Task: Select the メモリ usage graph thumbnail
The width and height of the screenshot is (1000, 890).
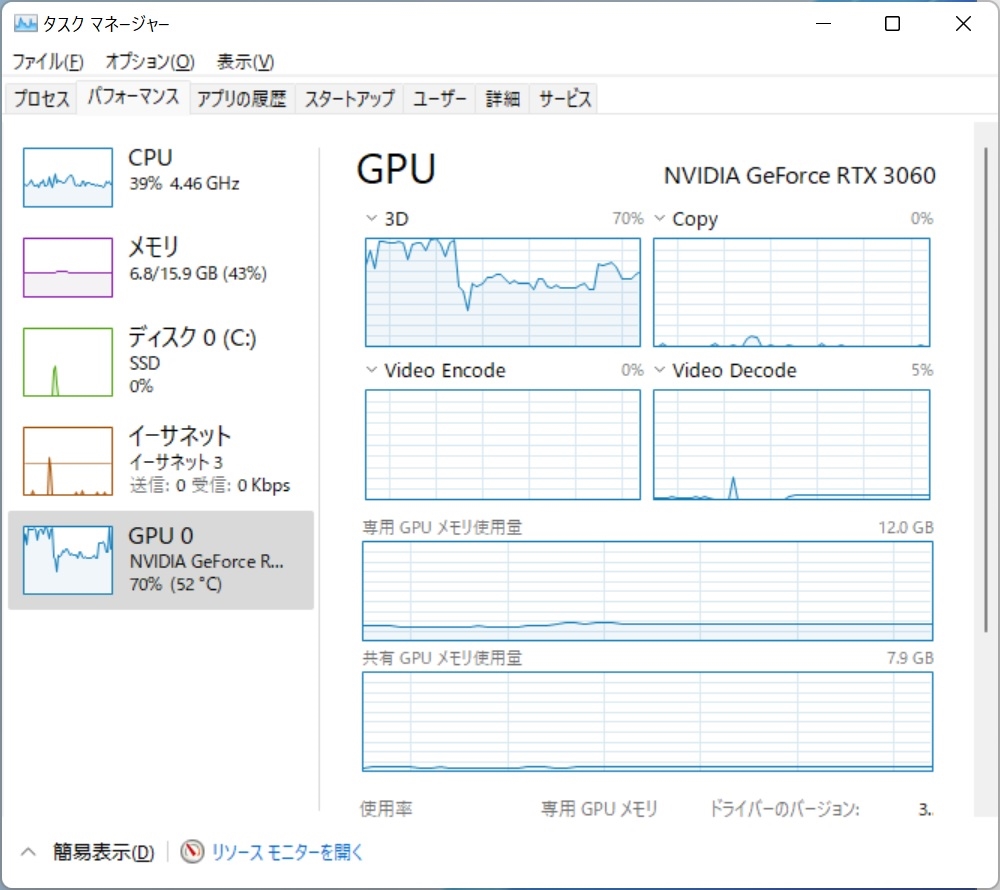Action: pos(68,267)
